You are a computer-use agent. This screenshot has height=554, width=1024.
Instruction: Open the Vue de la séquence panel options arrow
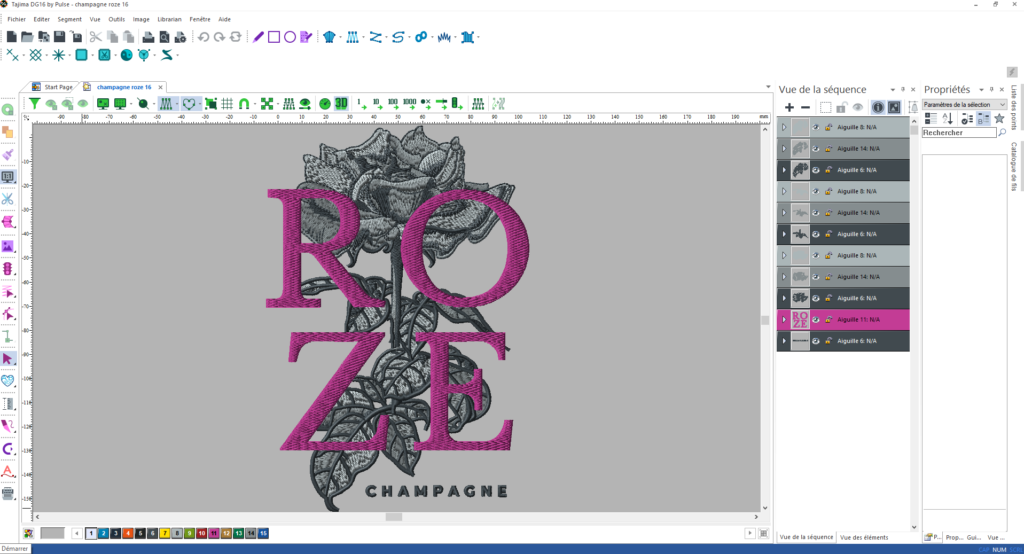pyautogui.click(x=893, y=90)
